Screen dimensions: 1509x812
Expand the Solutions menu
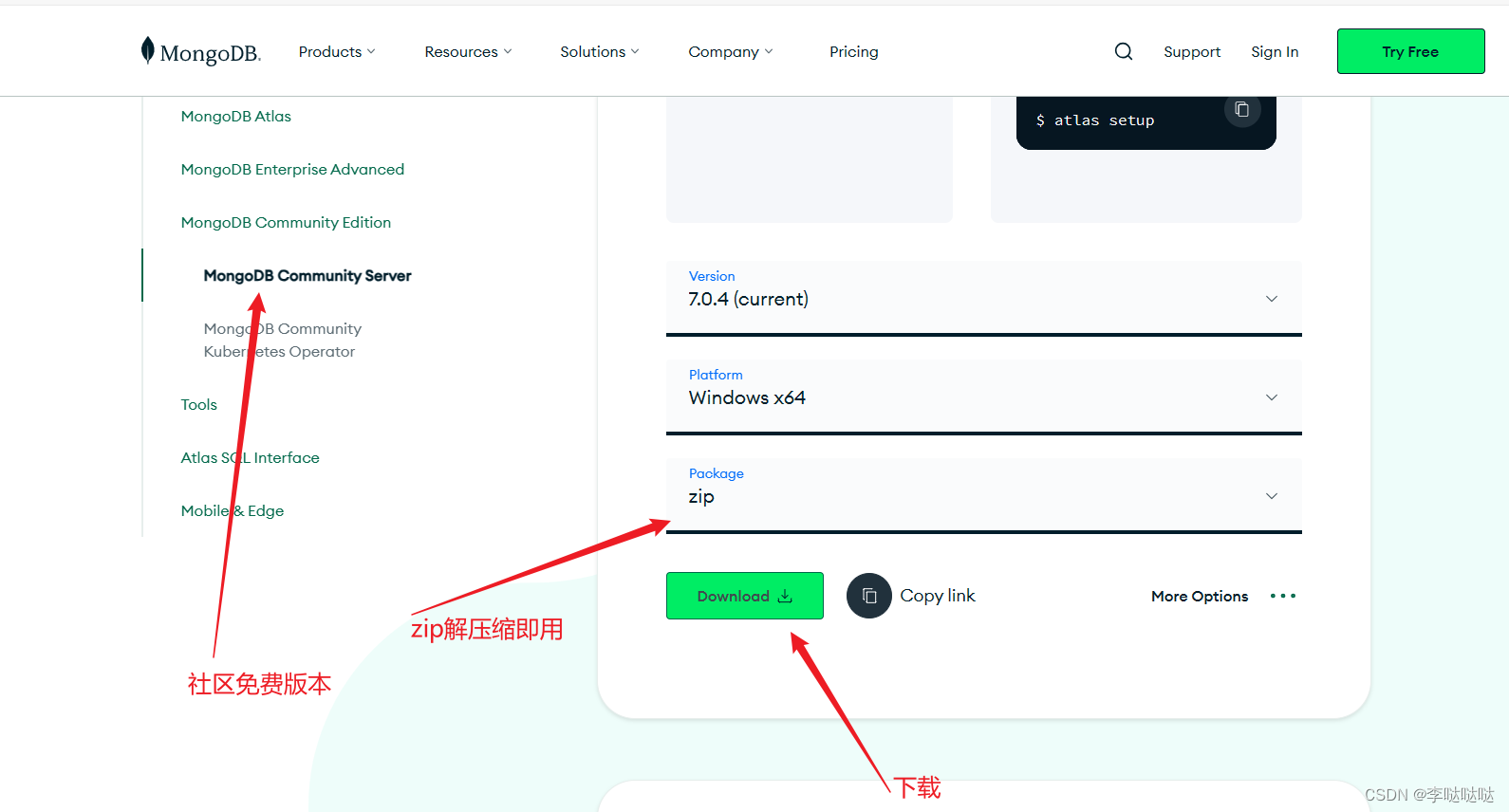click(x=600, y=51)
